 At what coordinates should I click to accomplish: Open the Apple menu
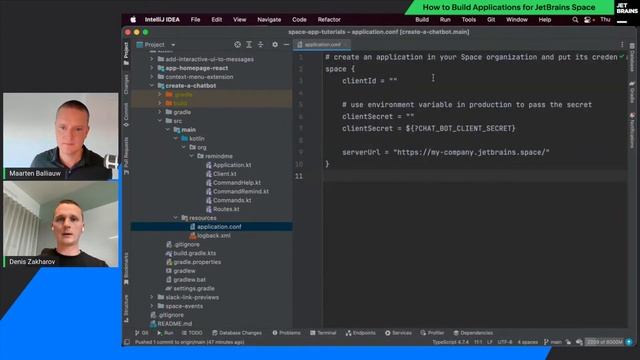(x=133, y=20)
